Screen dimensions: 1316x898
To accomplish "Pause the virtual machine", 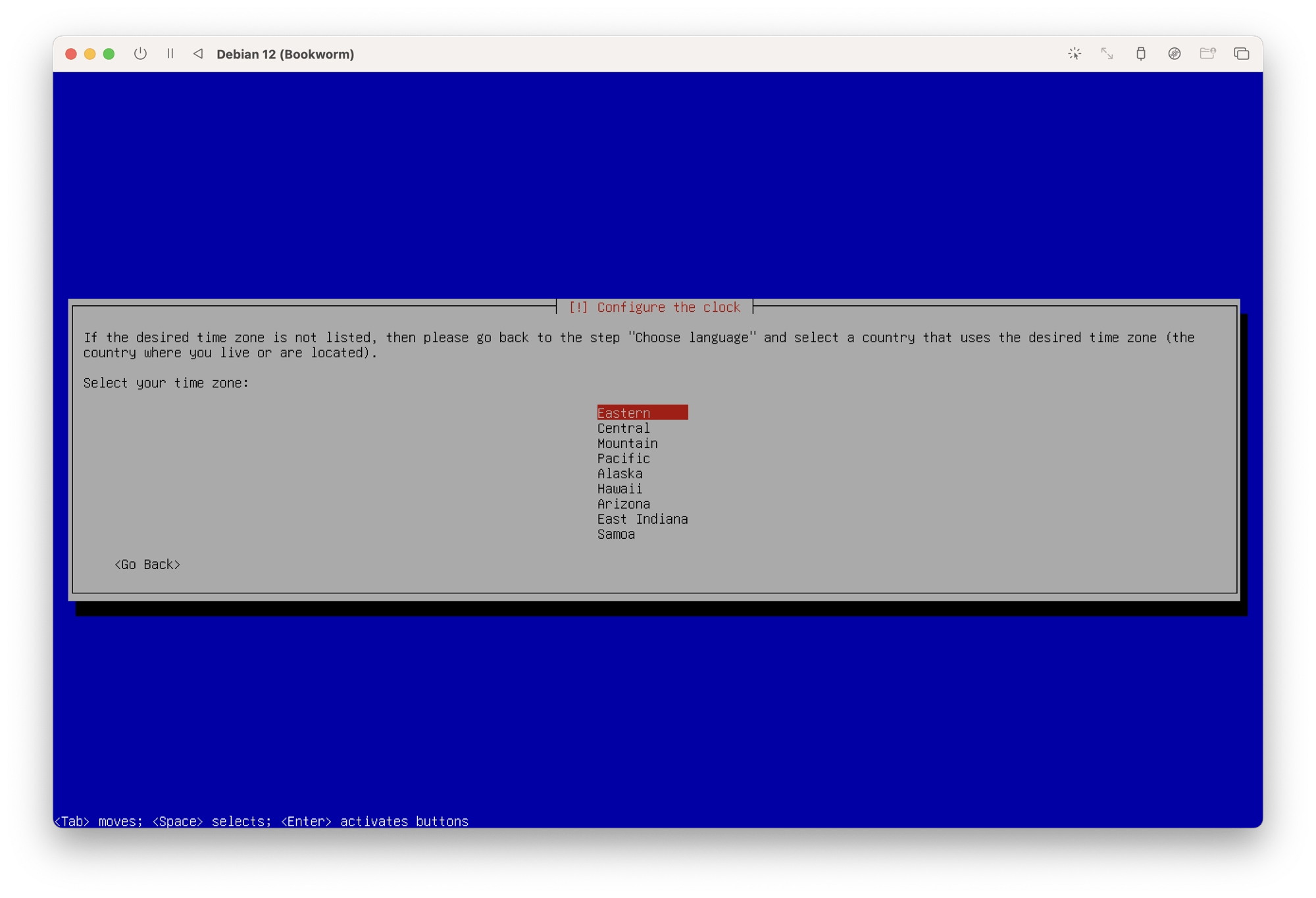I will click(170, 54).
